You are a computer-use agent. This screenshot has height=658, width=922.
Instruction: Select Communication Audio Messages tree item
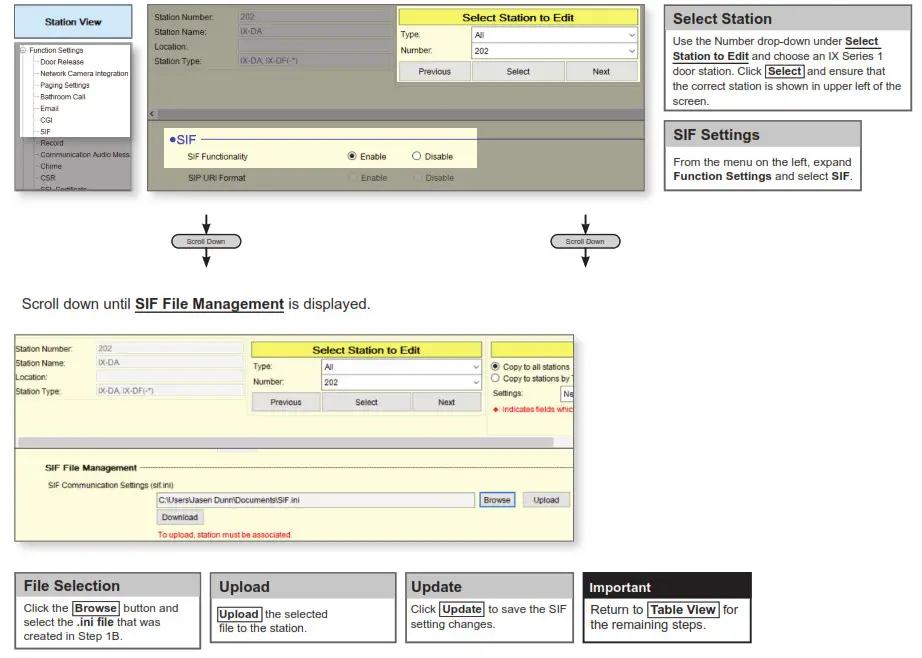pos(85,155)
